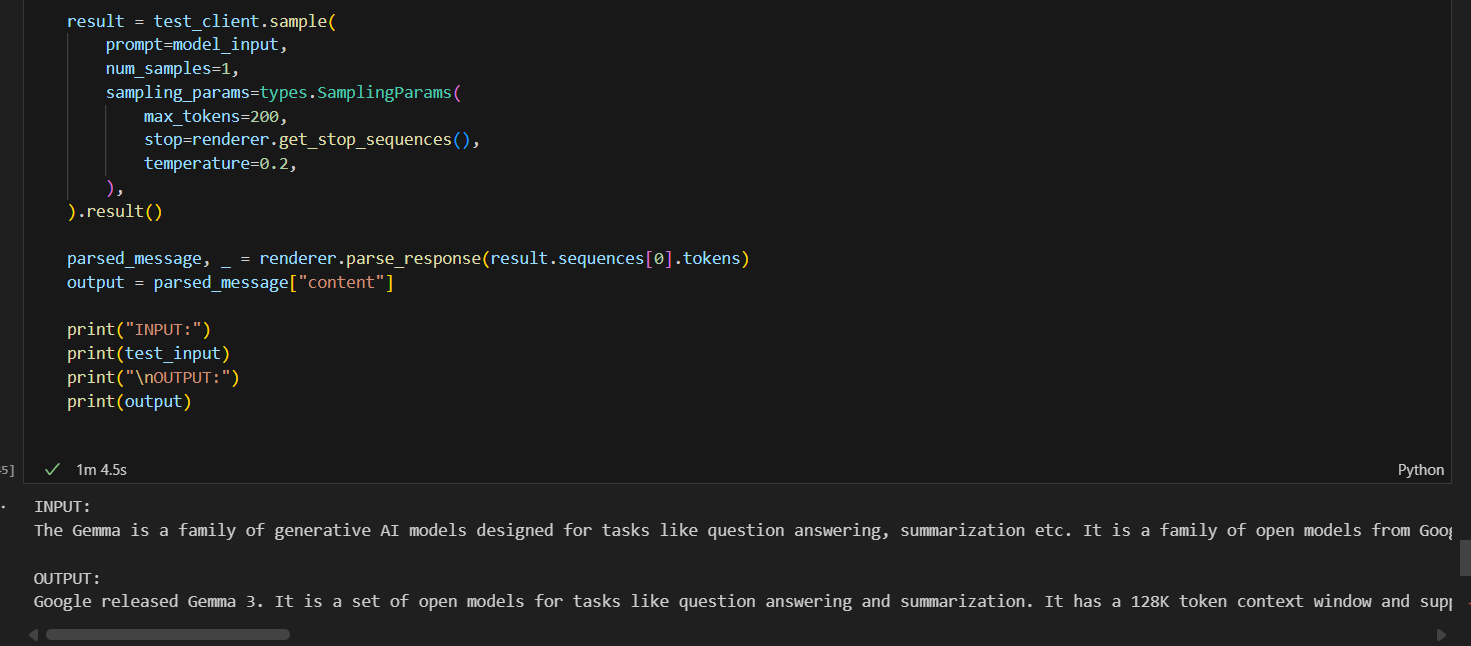The image size is (1471, 646).
Task: Click the "max_tokens=200," code line
Action: pos(216,117)
